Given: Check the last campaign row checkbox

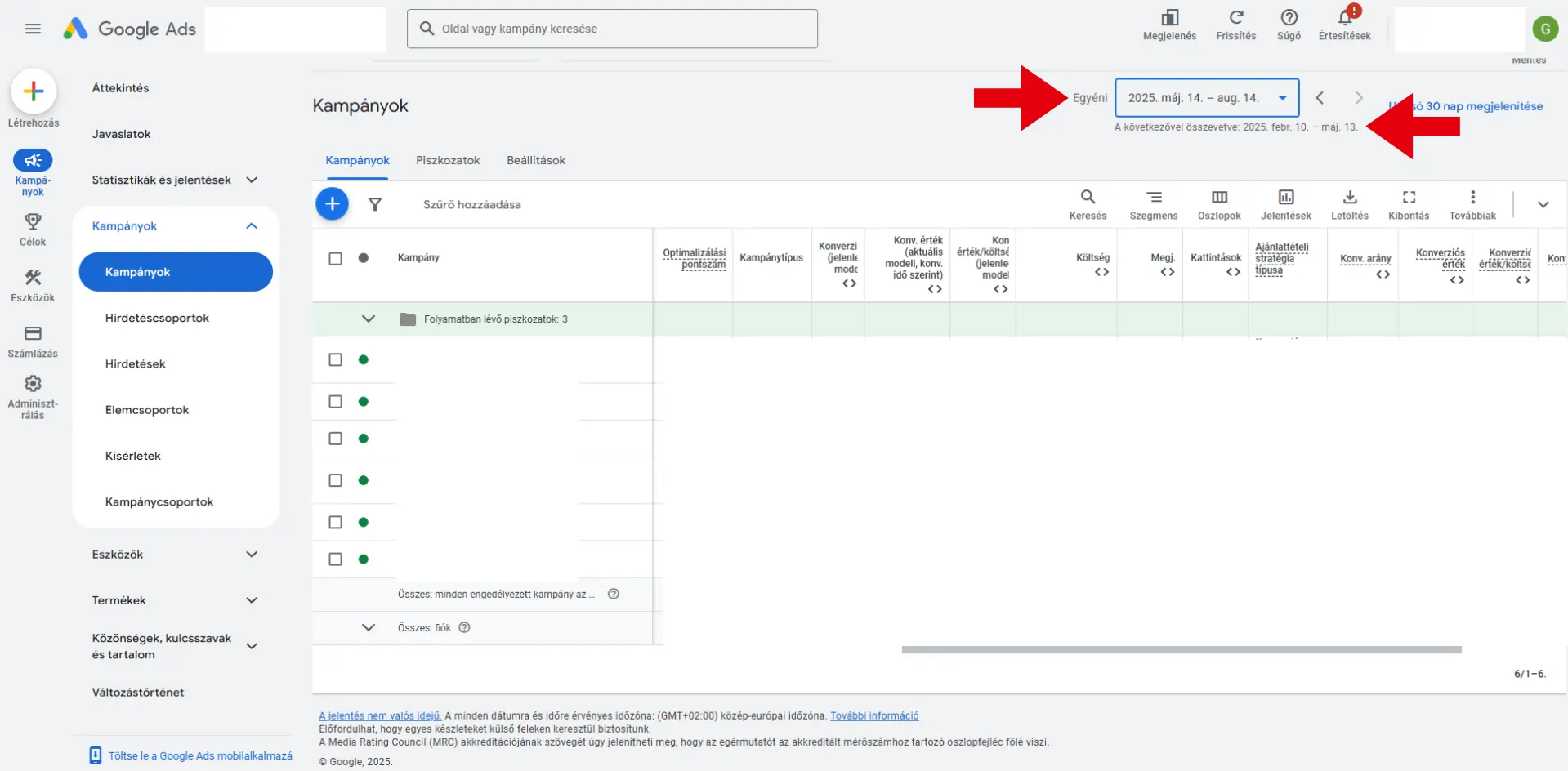Looking at the screenshot, I should tap(335, 559).
